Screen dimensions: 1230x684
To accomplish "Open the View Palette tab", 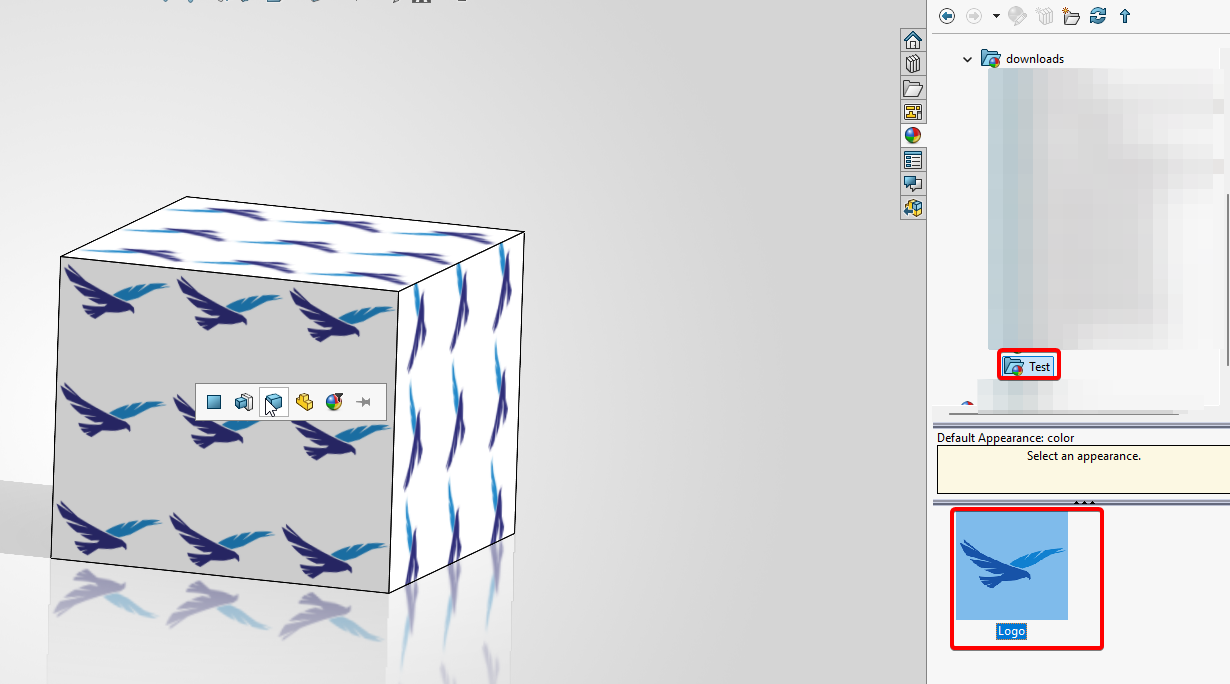I will 913,112.
